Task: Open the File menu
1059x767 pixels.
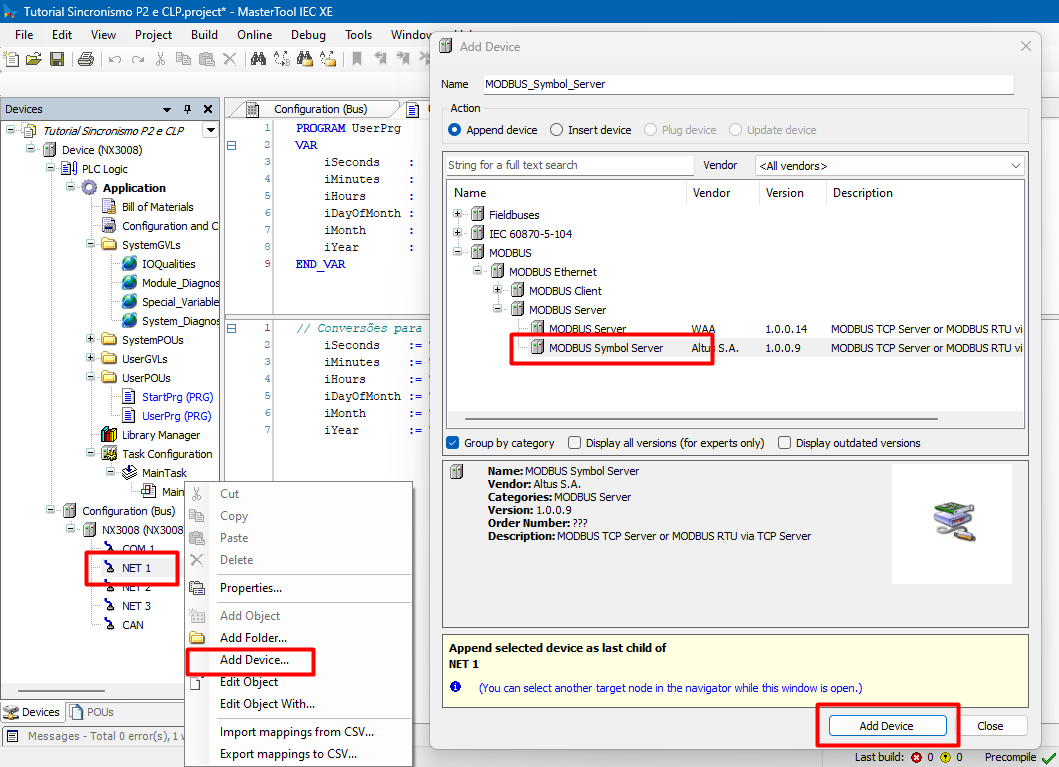Action: coord(24,35)
